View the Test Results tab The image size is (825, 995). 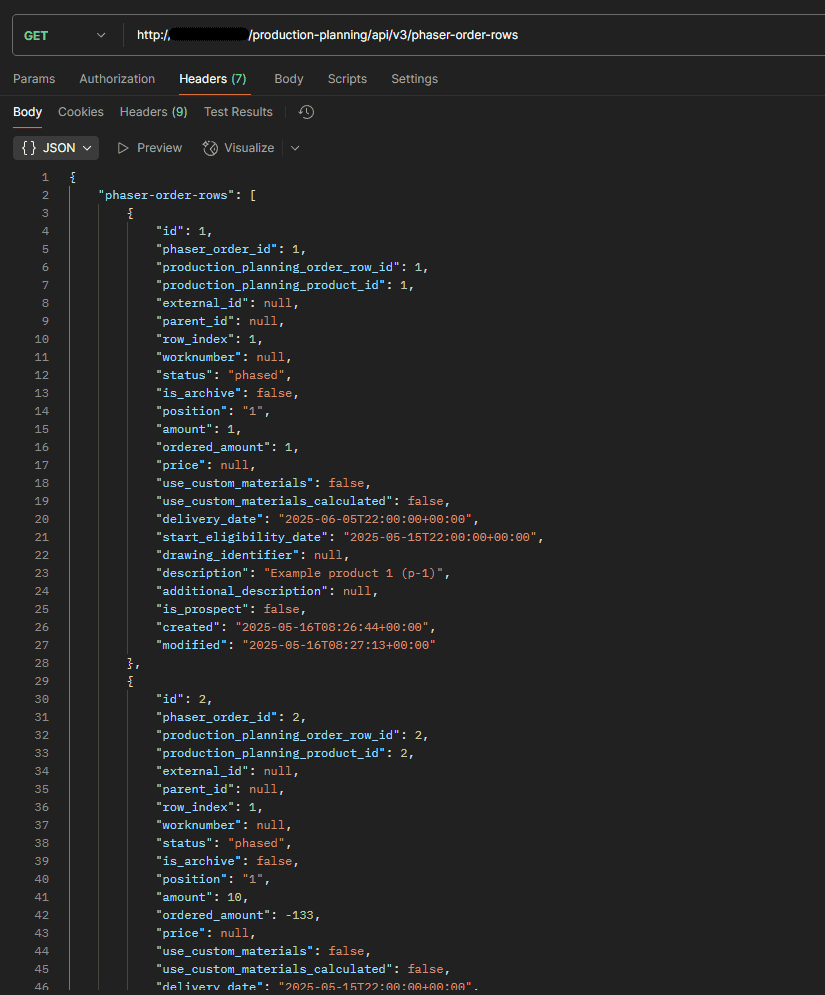[238, 112]
